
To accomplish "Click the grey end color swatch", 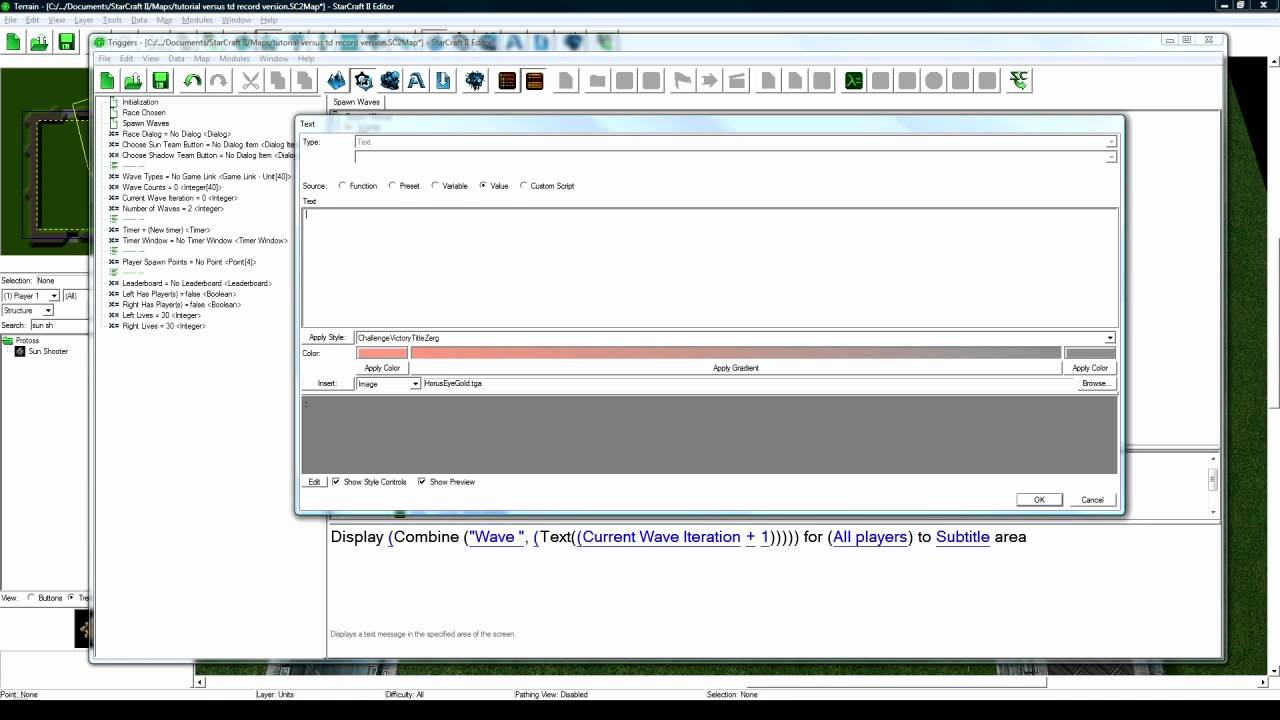I will click(x=1090, y=353).
